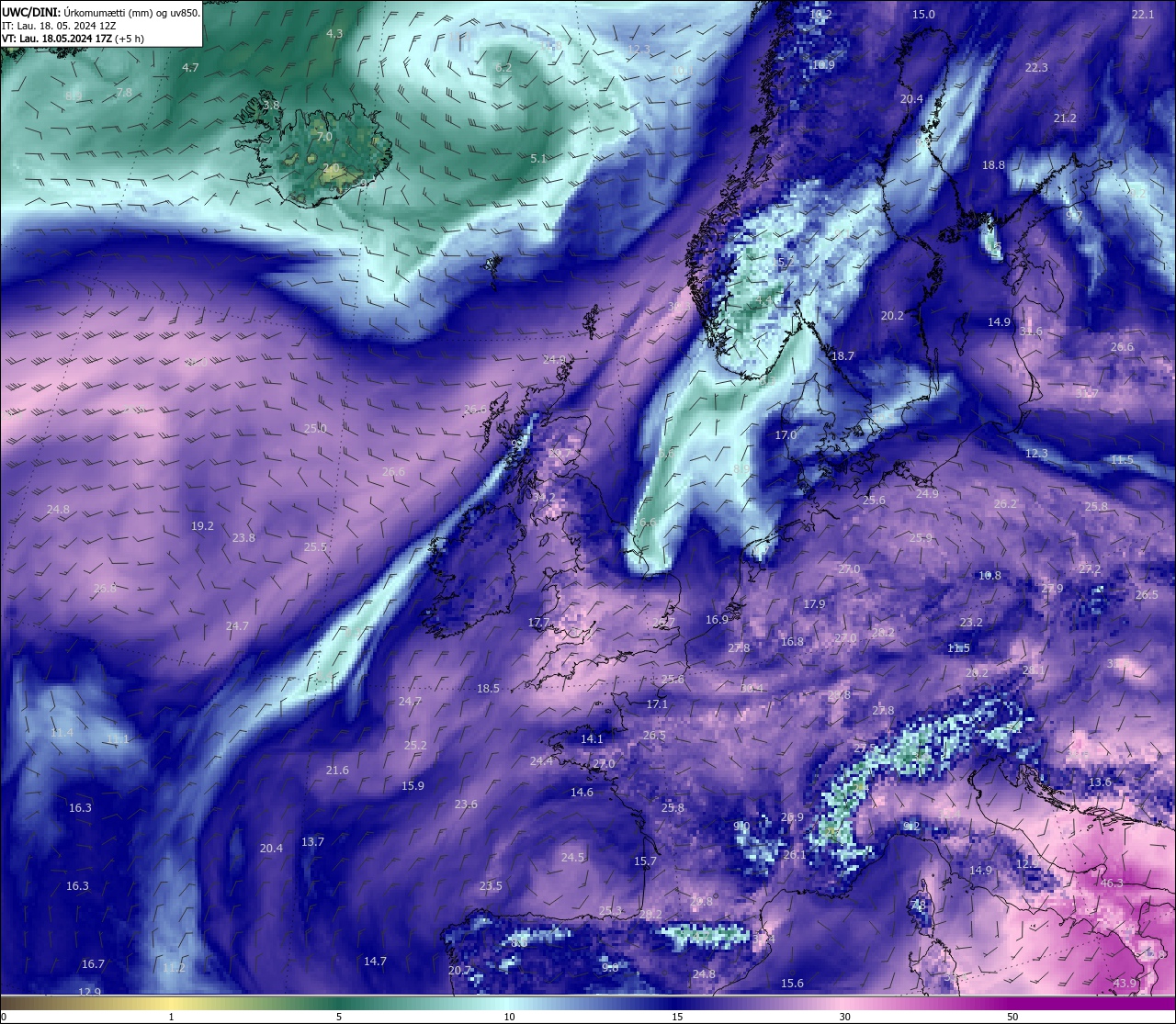Click the 21.2 value label
The width and height of the screenshot is (1176, 1024).
tap(1065, 118)
